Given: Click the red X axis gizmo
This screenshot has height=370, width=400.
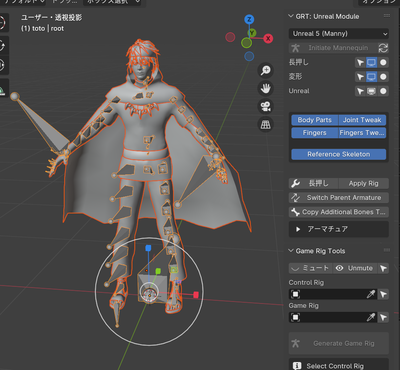Looking at the screenshot, I should click(268, 39).
